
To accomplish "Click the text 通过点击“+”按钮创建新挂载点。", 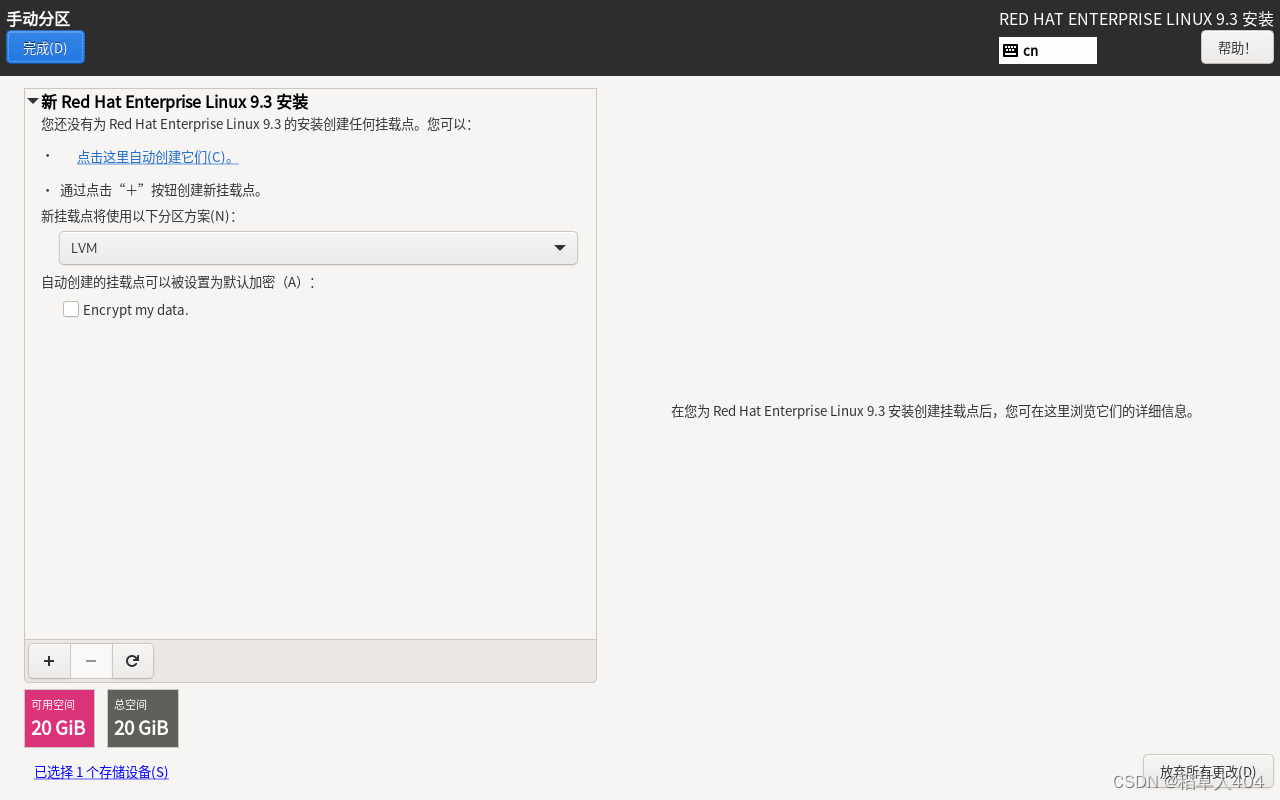I will click(x=161, y=190).
